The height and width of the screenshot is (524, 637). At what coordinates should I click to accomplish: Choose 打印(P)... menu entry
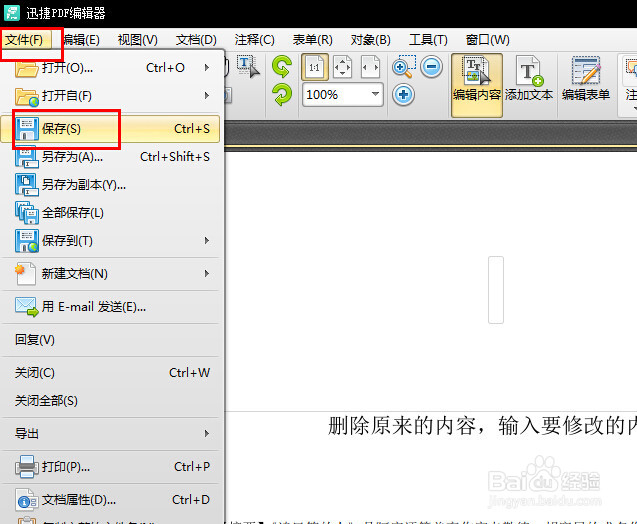pyautogui.click(x=110, y=467)
